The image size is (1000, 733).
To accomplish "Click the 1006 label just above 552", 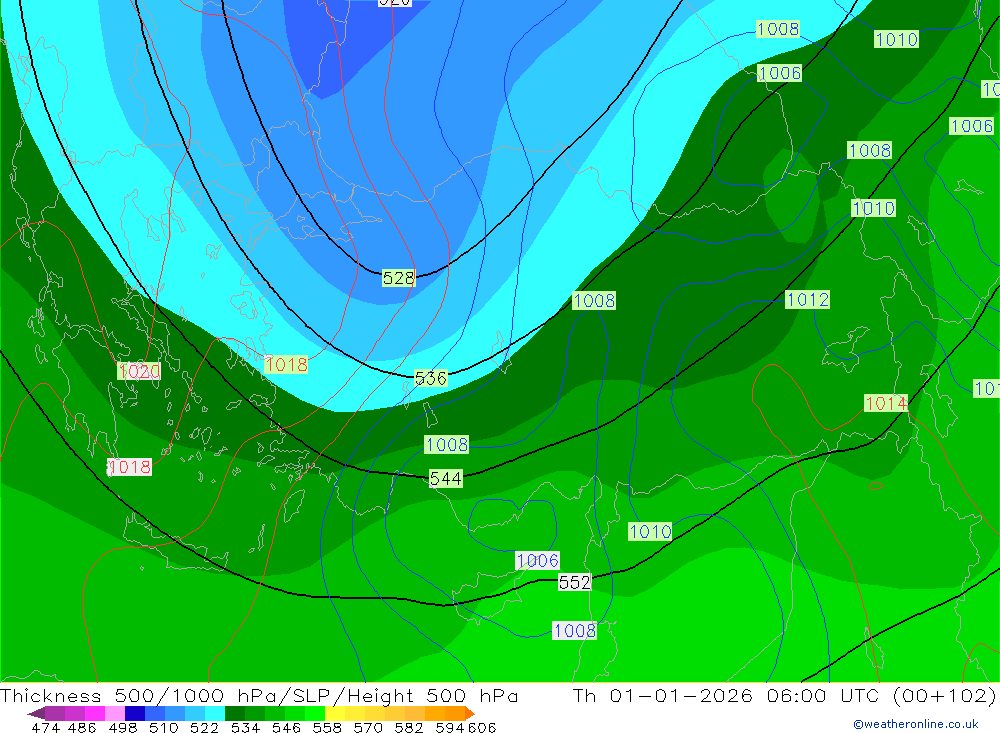I will [538, 561].
